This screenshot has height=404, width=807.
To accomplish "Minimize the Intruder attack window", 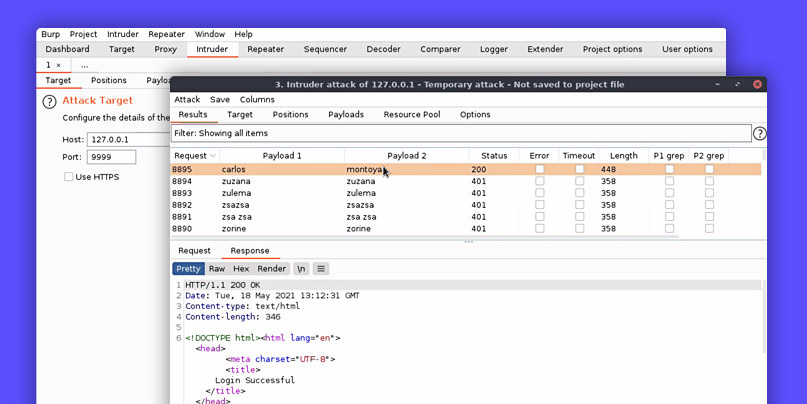I will [x=717, y=84].
